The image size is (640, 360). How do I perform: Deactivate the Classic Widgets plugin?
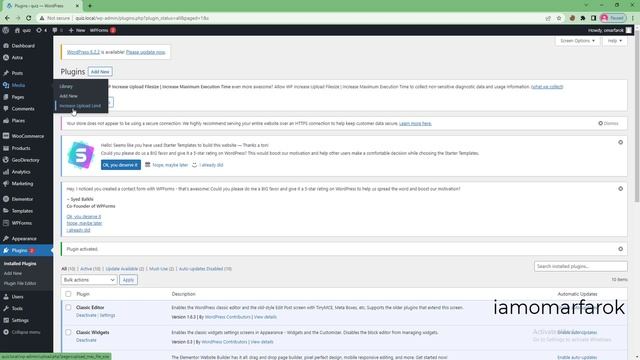coord(86,340)
